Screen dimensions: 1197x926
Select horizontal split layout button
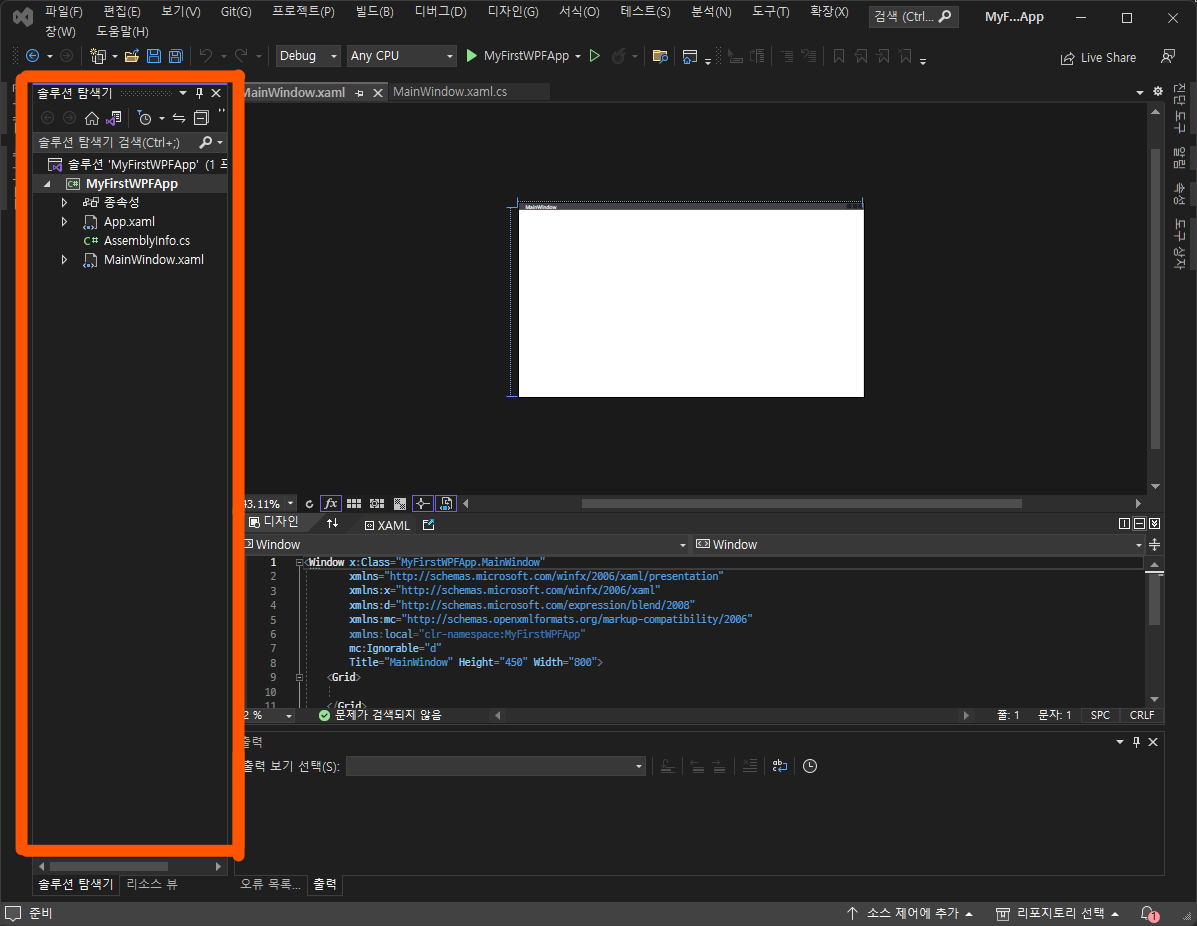point(1139,524)
